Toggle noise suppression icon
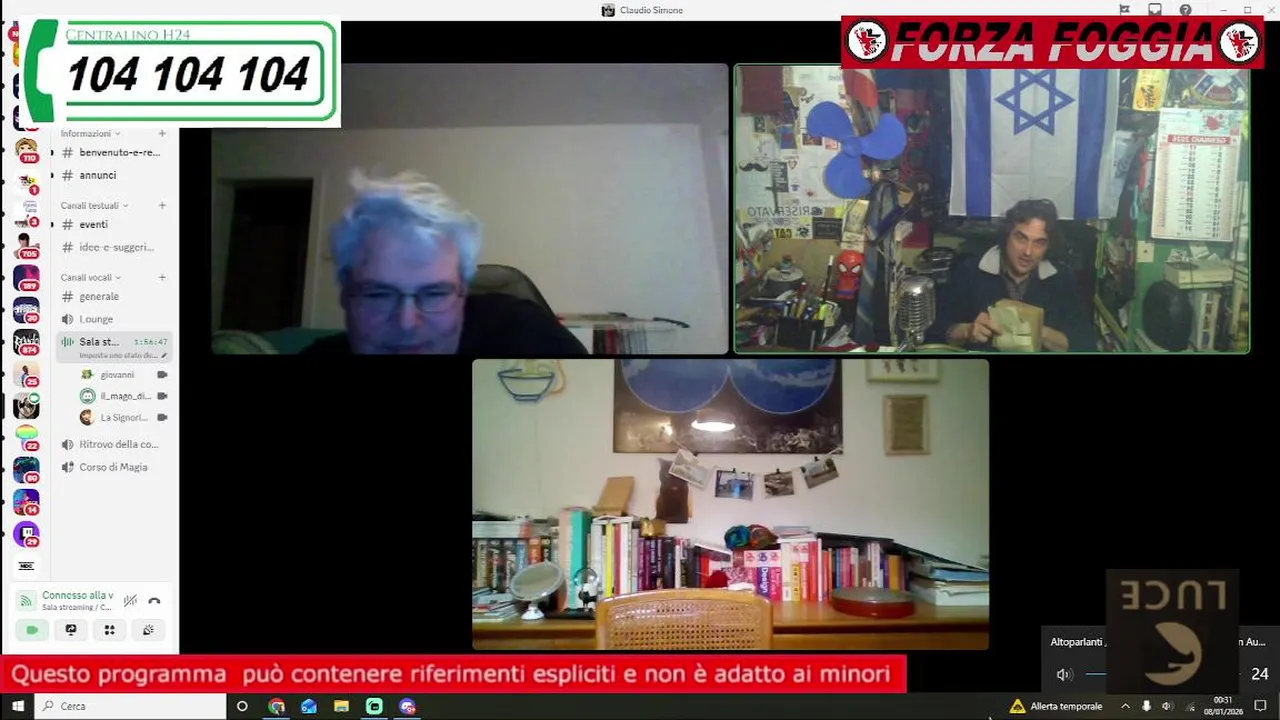The height and width of the screenshot is (720, 1280). click(130, 601)
